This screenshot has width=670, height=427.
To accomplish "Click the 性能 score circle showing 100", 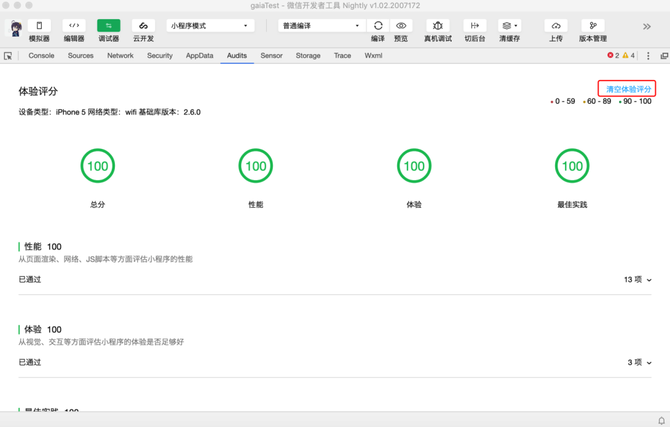I will click(256, 166).
